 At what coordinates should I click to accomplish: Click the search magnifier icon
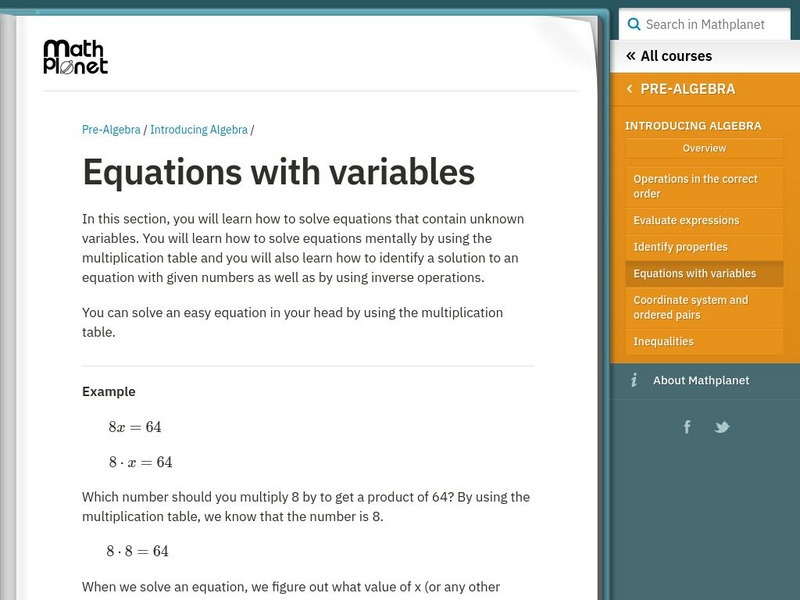[633, 24]
